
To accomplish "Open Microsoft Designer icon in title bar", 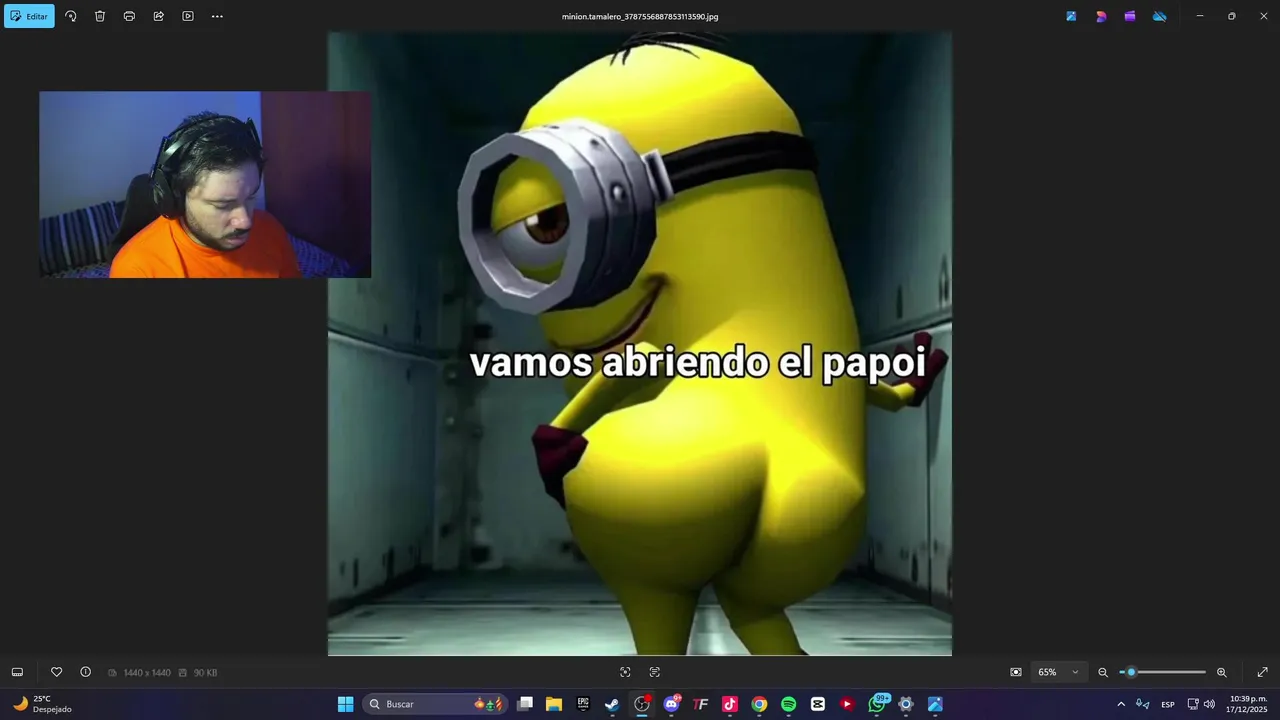I will click(x=1101, y=16).
